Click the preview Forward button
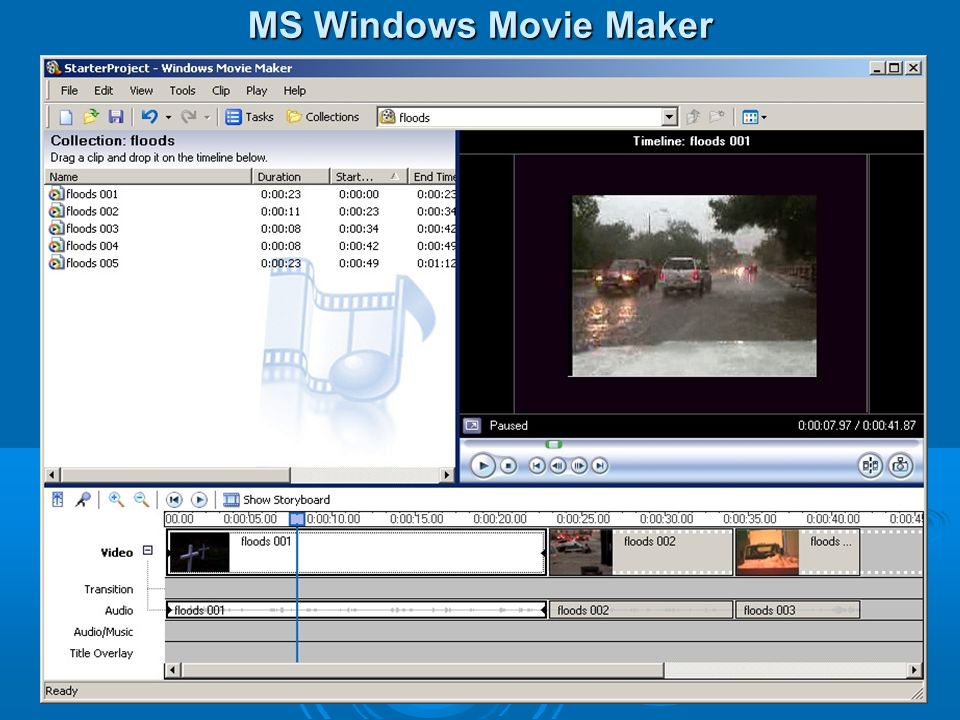Screen dimensions: 960x720 (600, 466)
